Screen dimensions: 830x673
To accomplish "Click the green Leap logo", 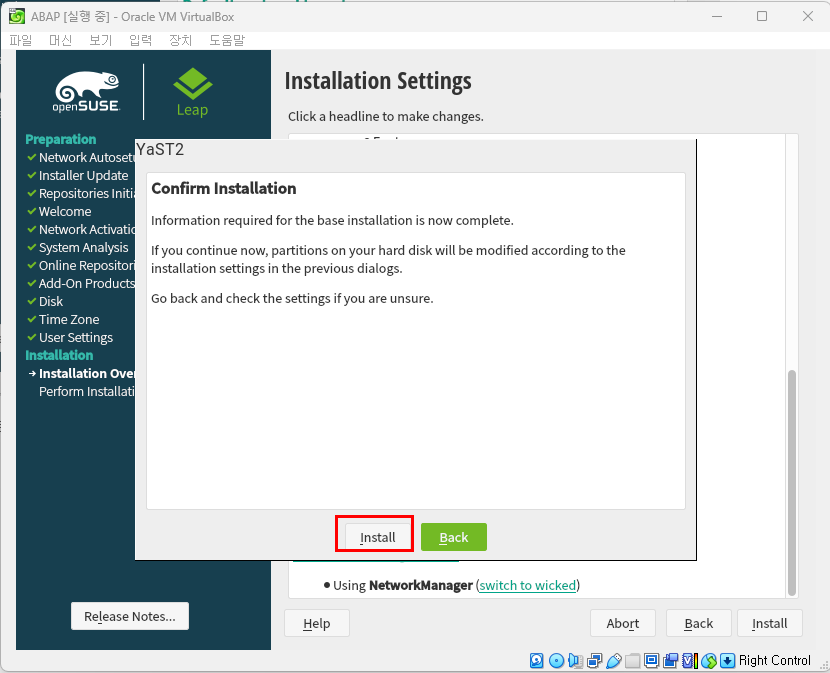I will pyautogui.click(x=192, y=92).
